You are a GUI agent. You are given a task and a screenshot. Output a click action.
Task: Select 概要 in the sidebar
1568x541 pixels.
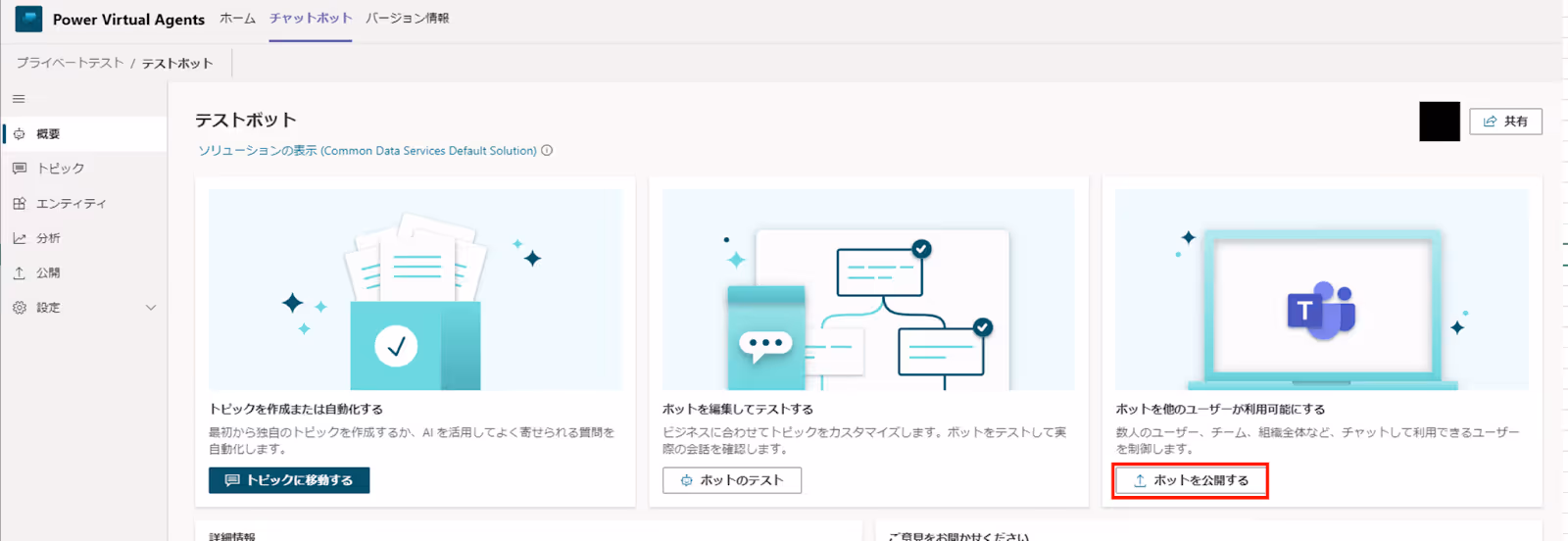pyautogui.click(x=84, y=134)
